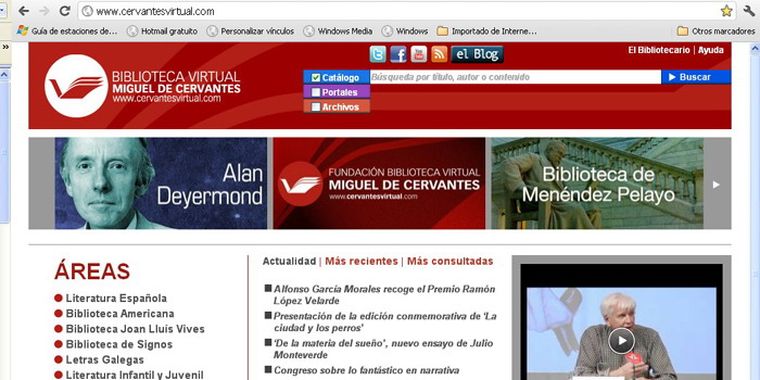
Task: Open the Facebook social icon
Action: tap(398, 54)
